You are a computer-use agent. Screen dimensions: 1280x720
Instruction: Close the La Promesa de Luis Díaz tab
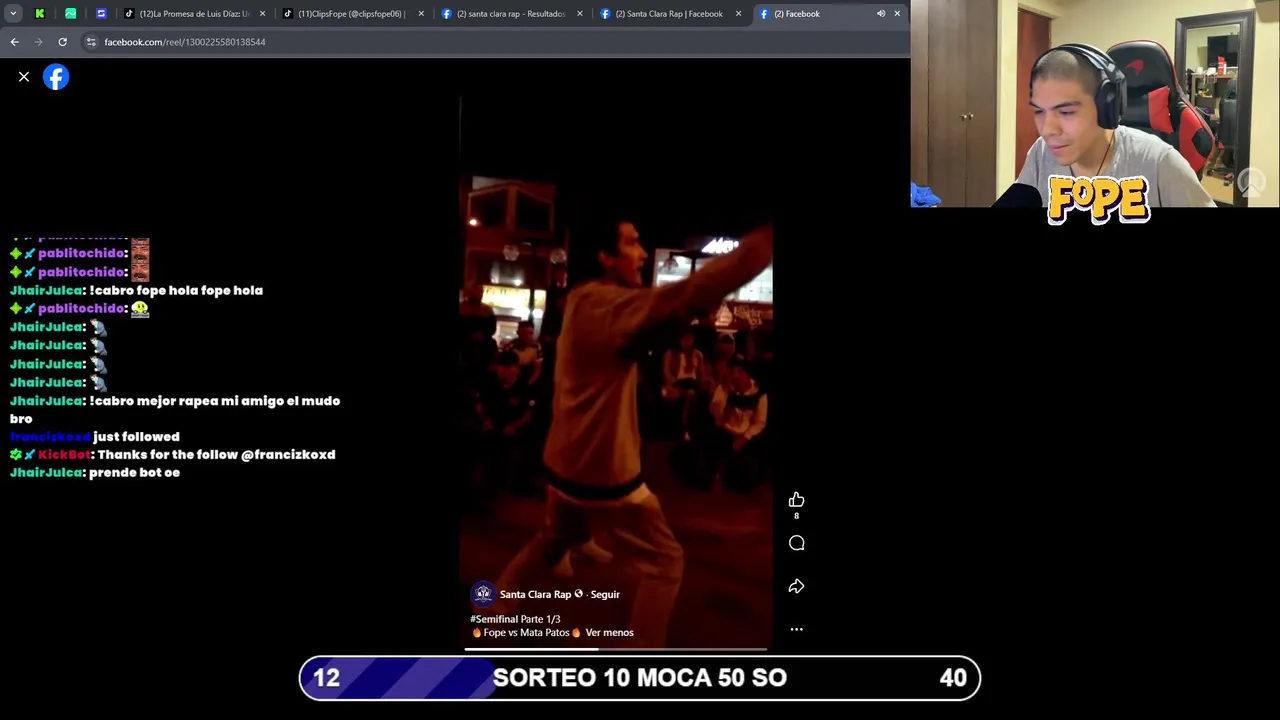(263, 14)
